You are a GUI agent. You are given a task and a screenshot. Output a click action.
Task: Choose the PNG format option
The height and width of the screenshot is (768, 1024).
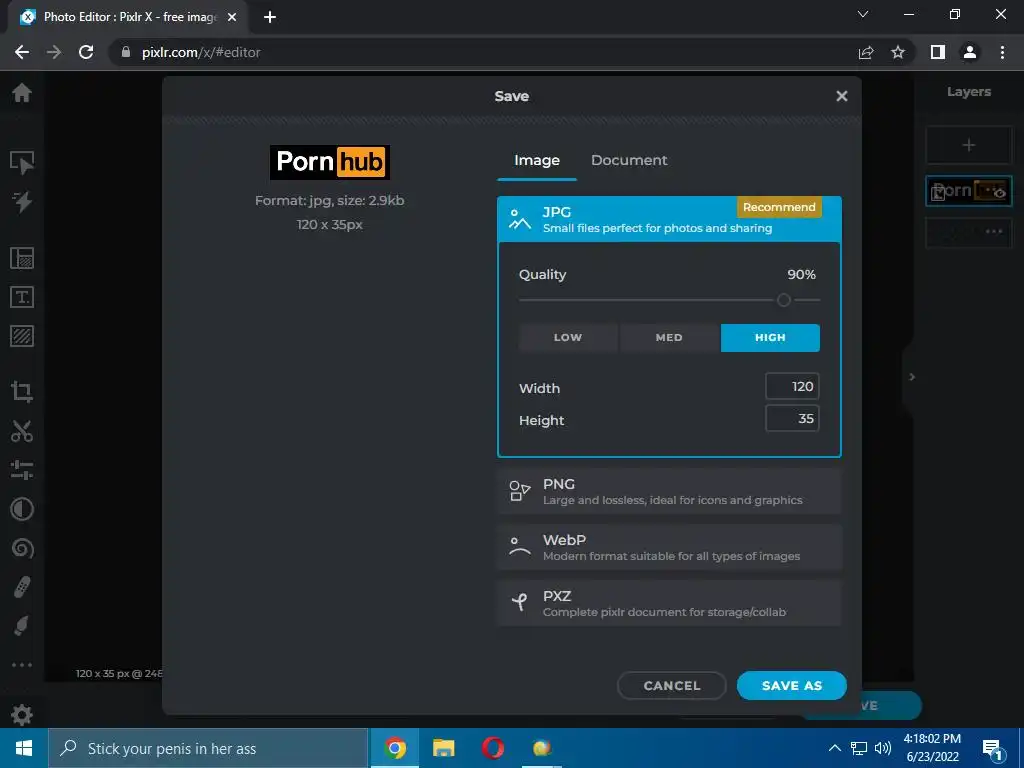(669, 491)
